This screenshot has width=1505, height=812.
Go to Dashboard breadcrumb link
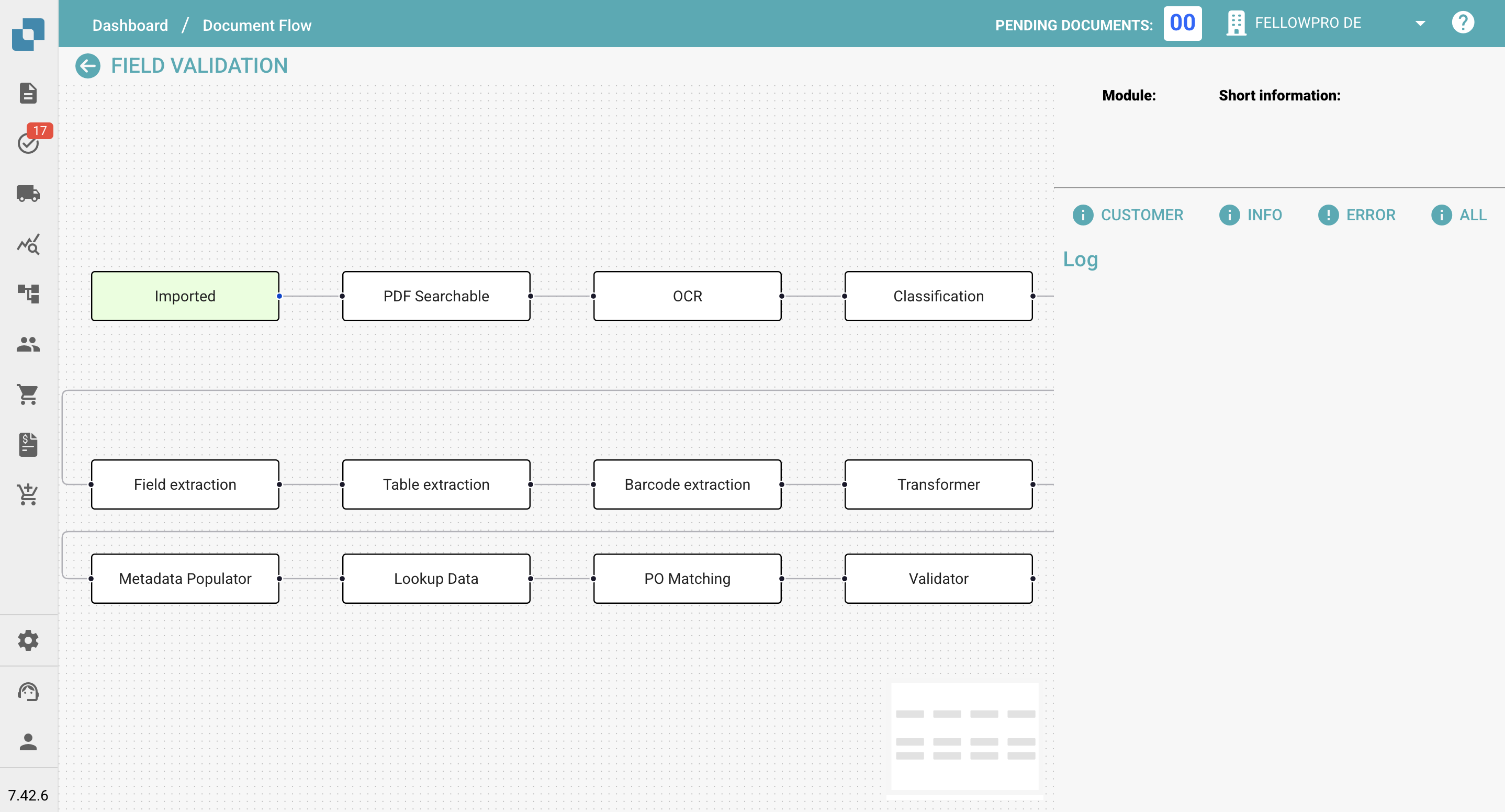coord(130,25)
